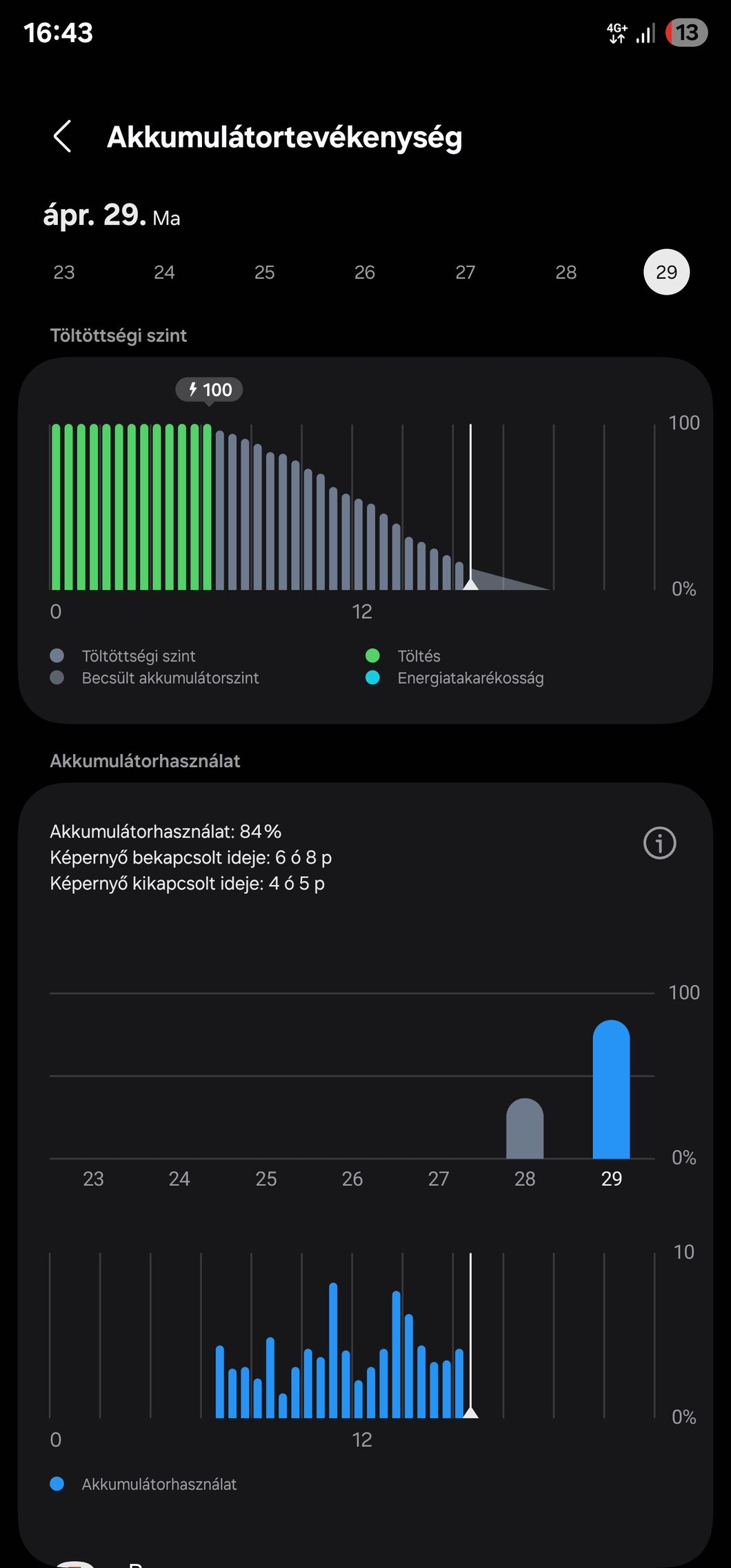Tap the cyan Energiatakarékosság legend dot

click(x=372, y=677)
